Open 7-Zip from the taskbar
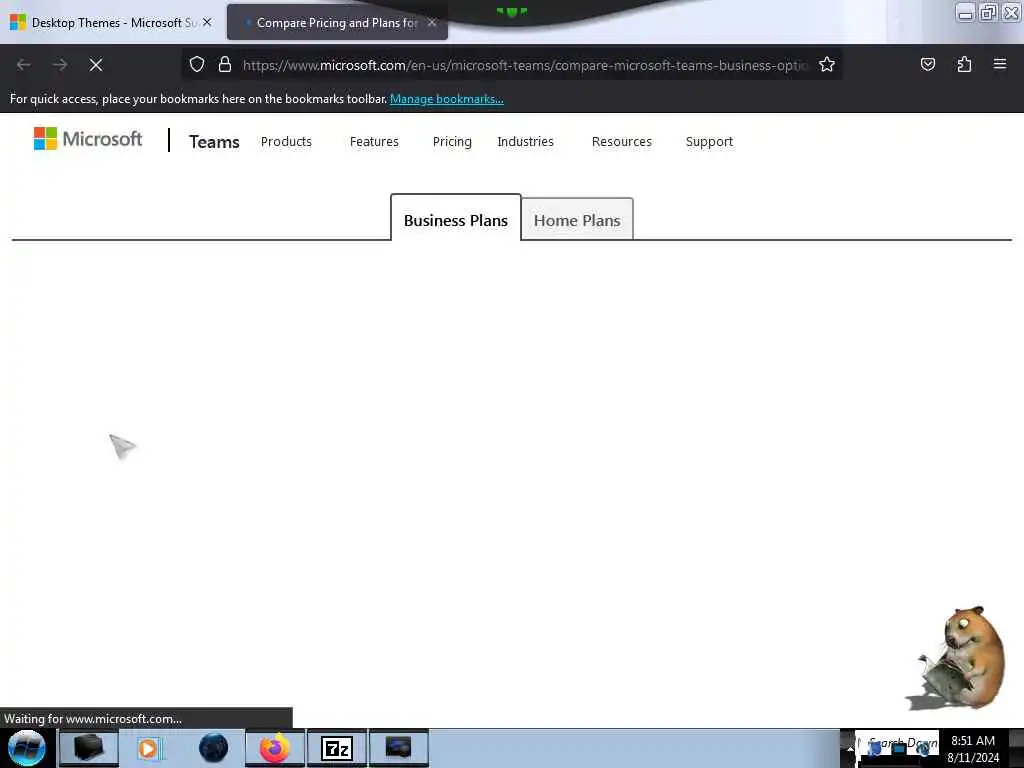 click(337, 748)
